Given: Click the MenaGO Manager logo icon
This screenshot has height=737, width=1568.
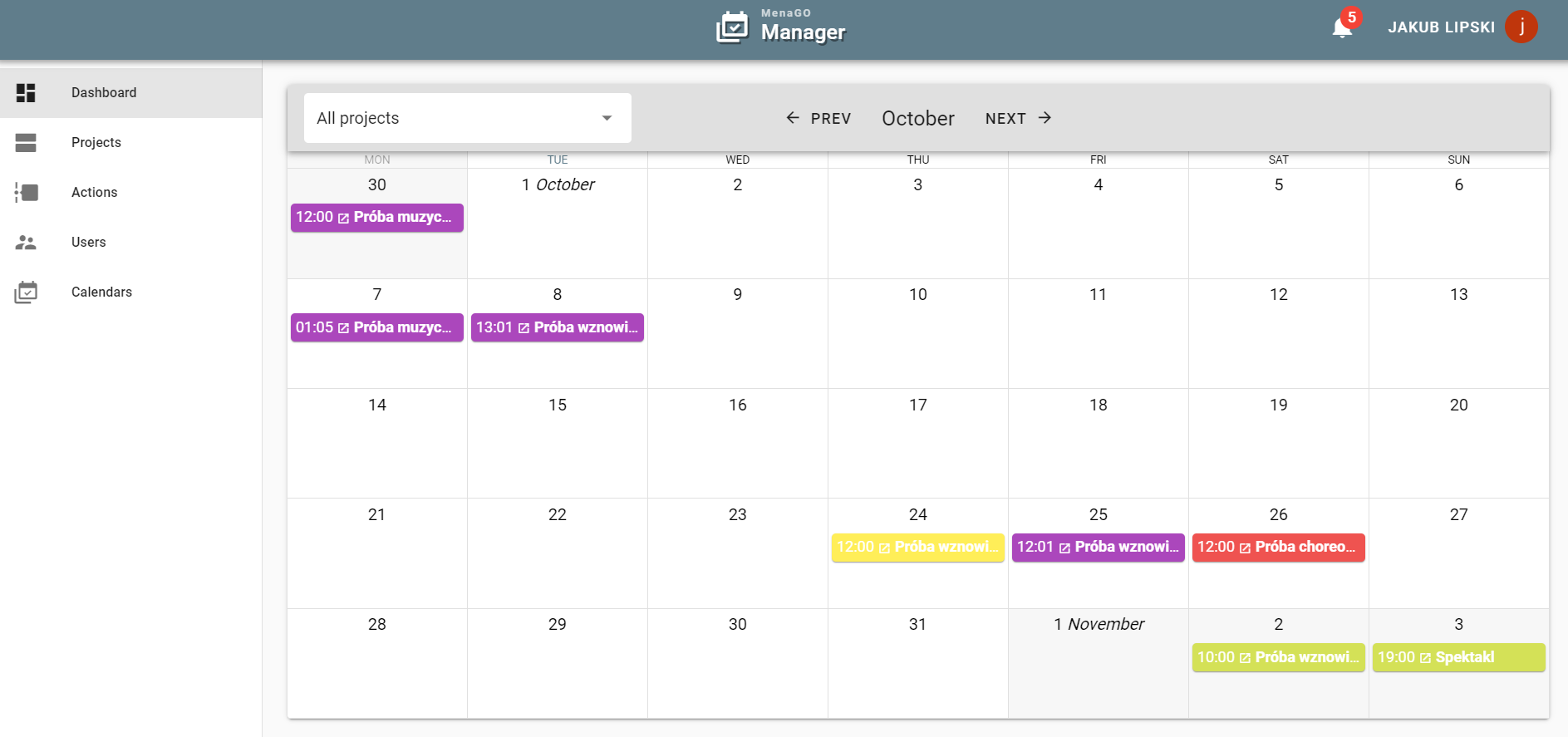Looking at the screenshot, I should point(732,27).
